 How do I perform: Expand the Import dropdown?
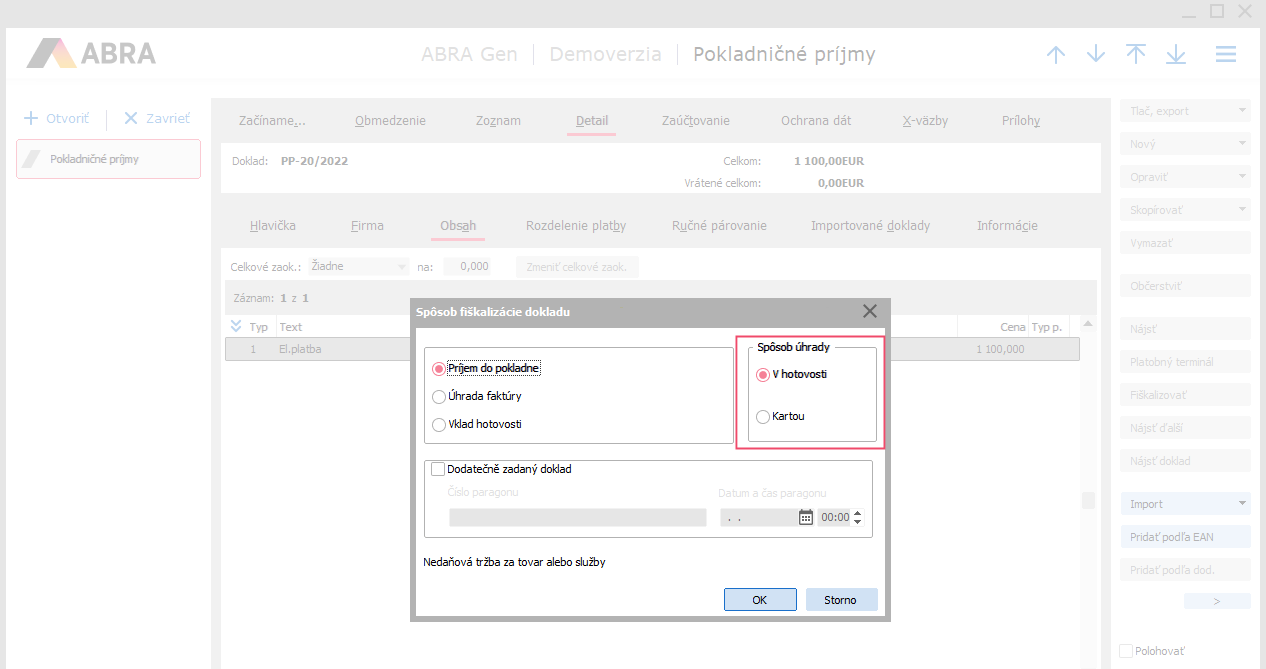[1243, 504]
